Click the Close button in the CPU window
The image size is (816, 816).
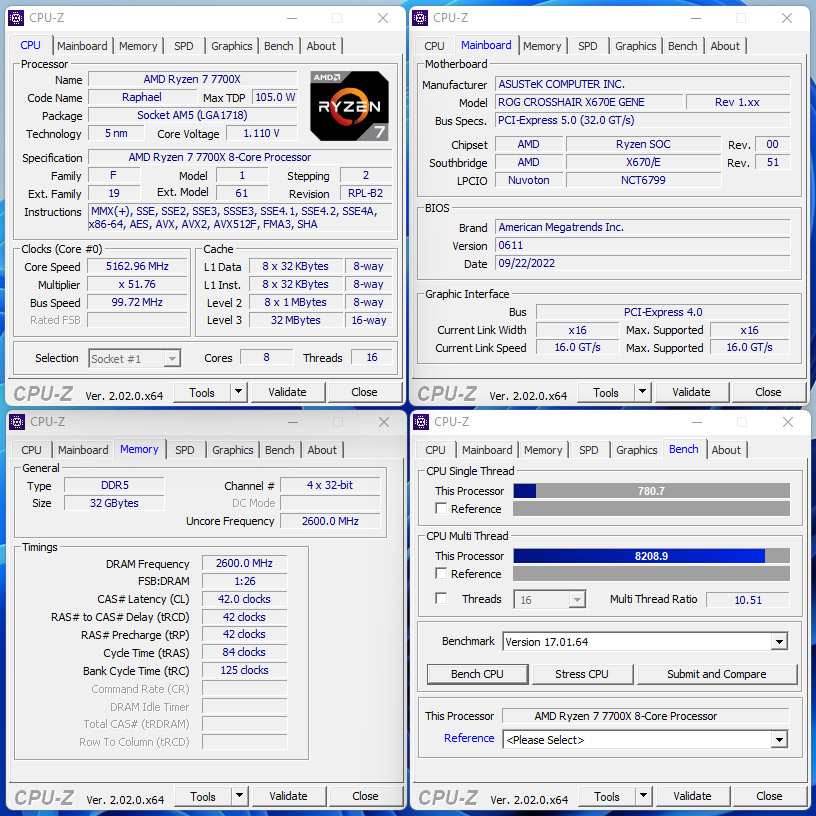[x=364, y=392]
